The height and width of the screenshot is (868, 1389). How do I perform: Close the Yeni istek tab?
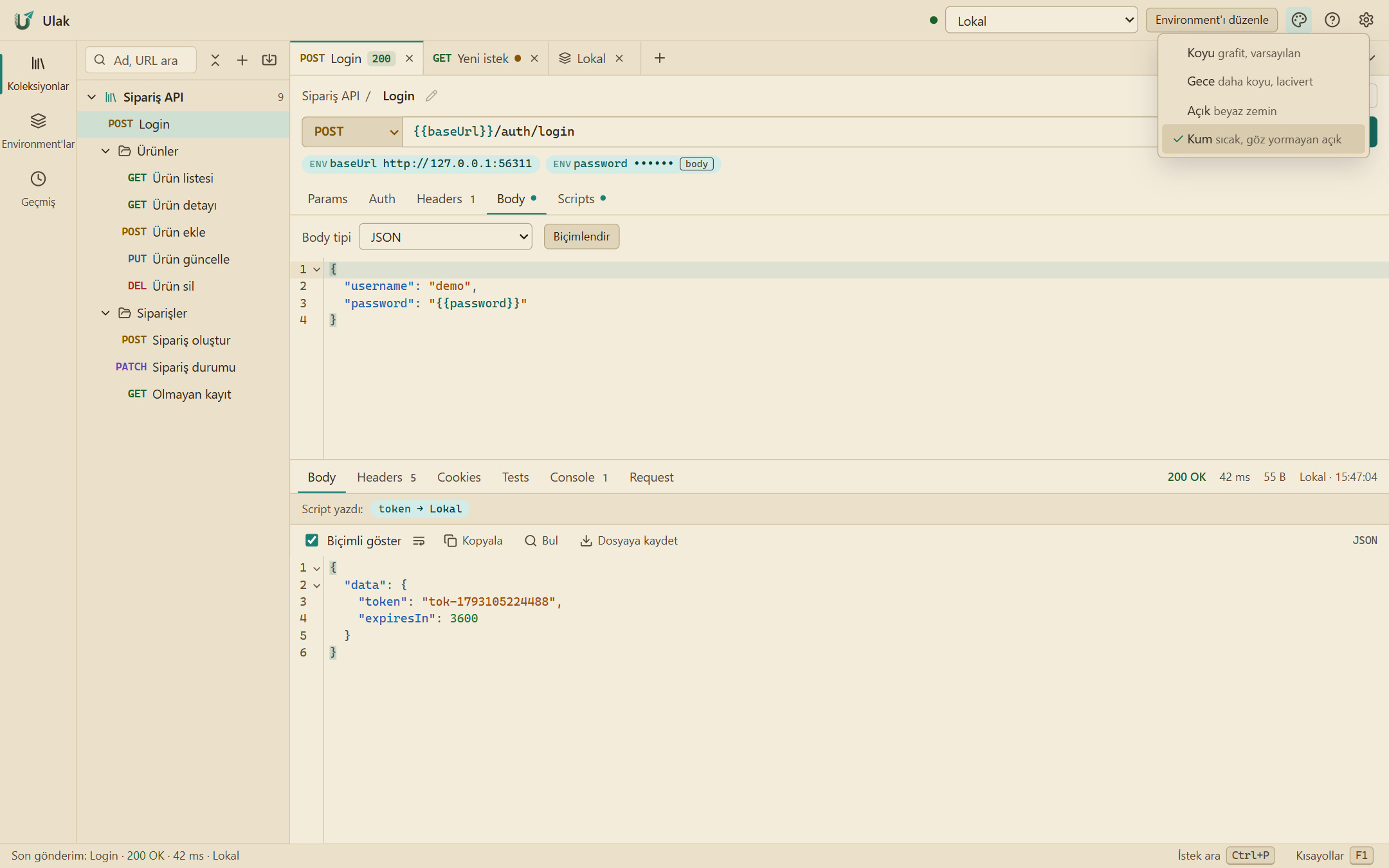pyautogui.click(x=534, y=59)
